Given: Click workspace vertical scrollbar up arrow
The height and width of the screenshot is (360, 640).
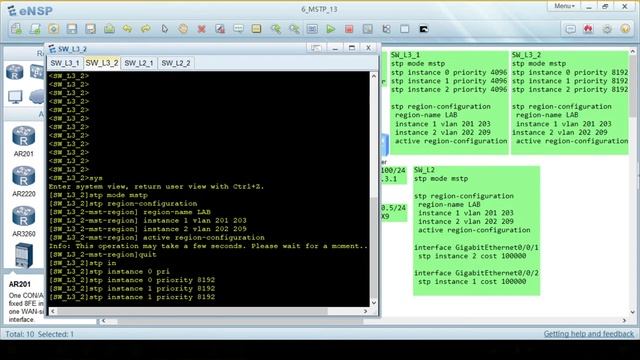Looking at the screenshot, I should coord(633,52).
